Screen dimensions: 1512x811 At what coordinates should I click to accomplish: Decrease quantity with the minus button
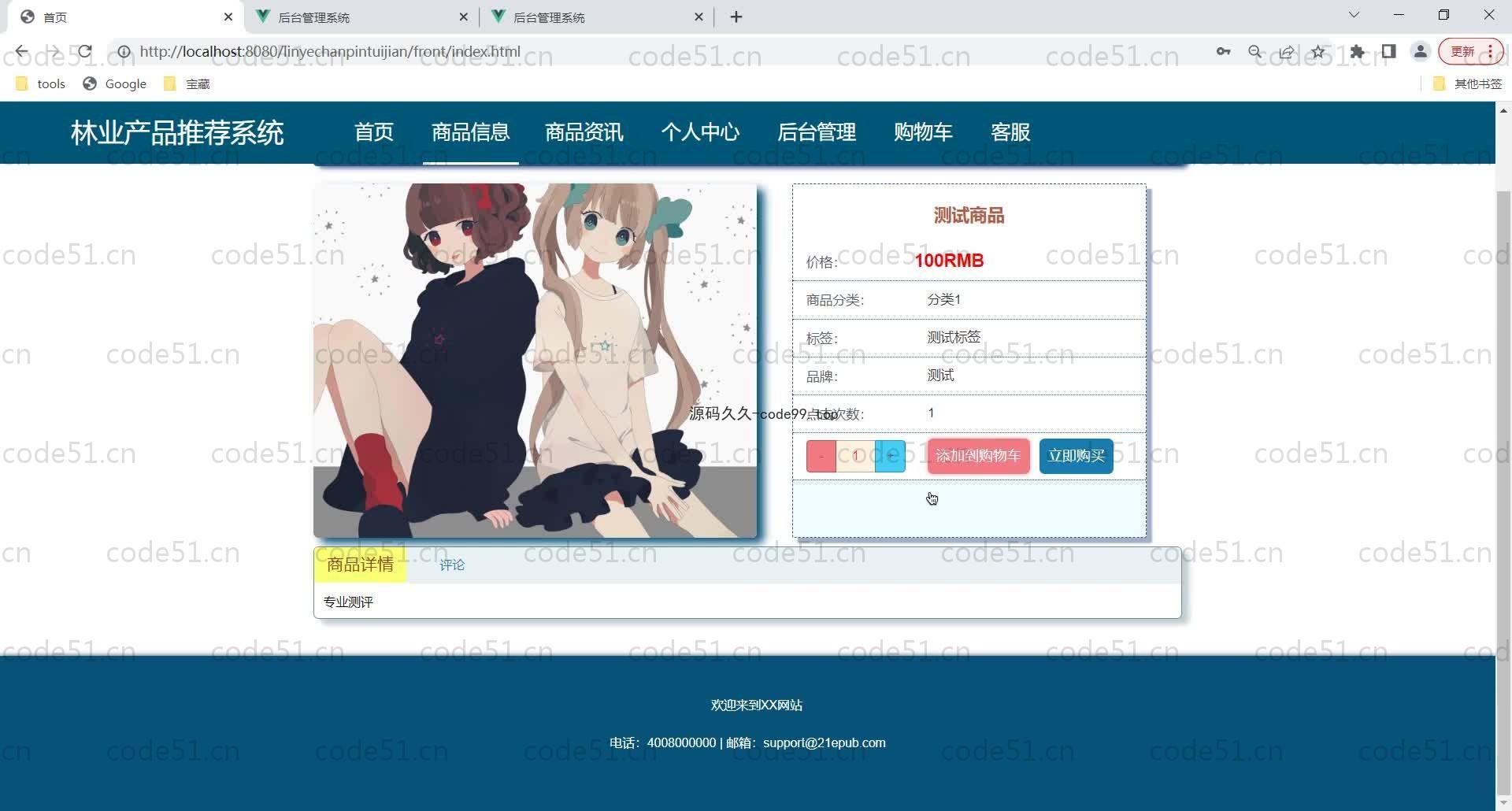[821, 456]
